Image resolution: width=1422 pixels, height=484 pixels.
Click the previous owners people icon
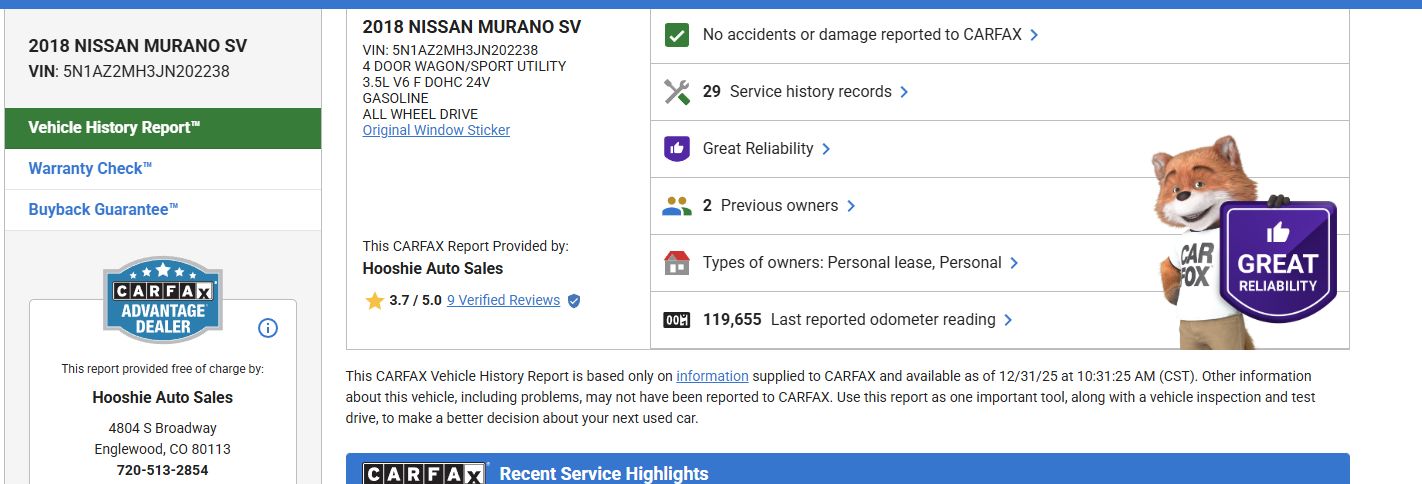point(677,206)
